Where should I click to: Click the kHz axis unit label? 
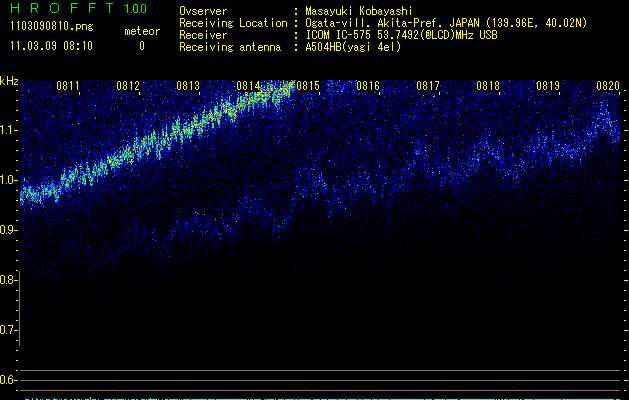click(x=9, y=81)
